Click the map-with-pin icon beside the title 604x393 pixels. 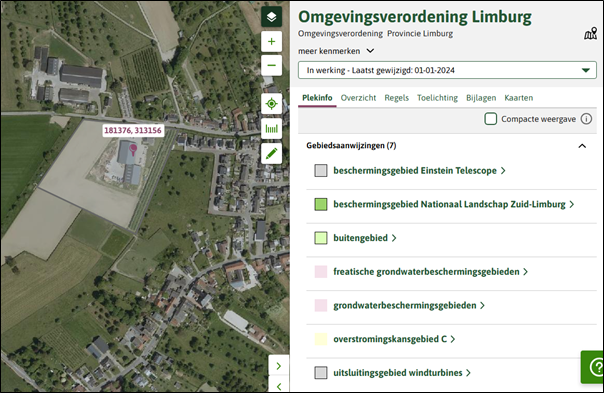click(591, 34)
